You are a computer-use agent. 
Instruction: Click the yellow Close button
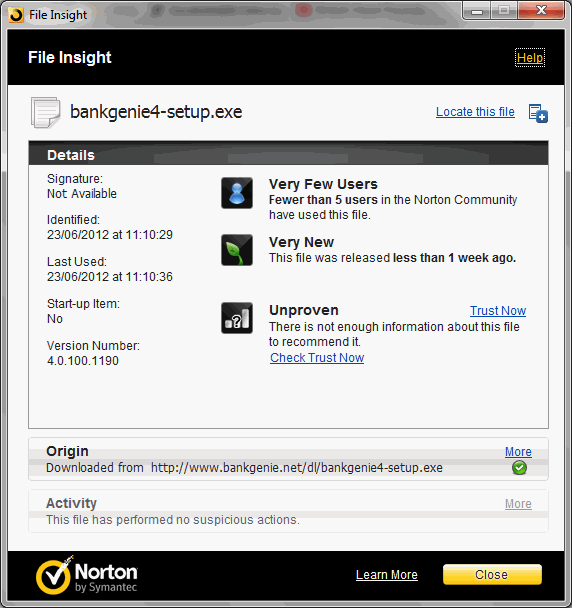tap(492, 574)
